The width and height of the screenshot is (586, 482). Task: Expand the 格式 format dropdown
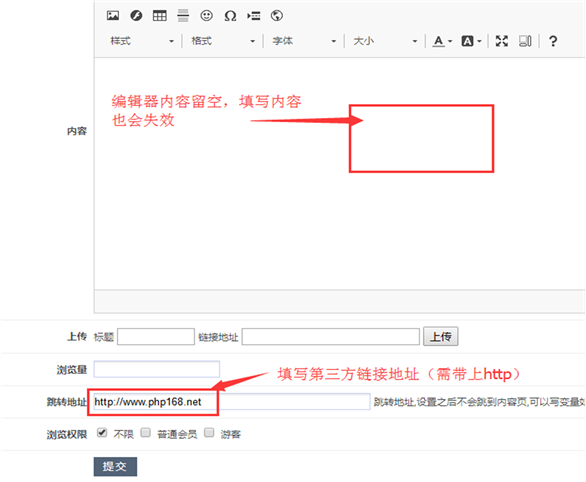(x=223, y=41)
